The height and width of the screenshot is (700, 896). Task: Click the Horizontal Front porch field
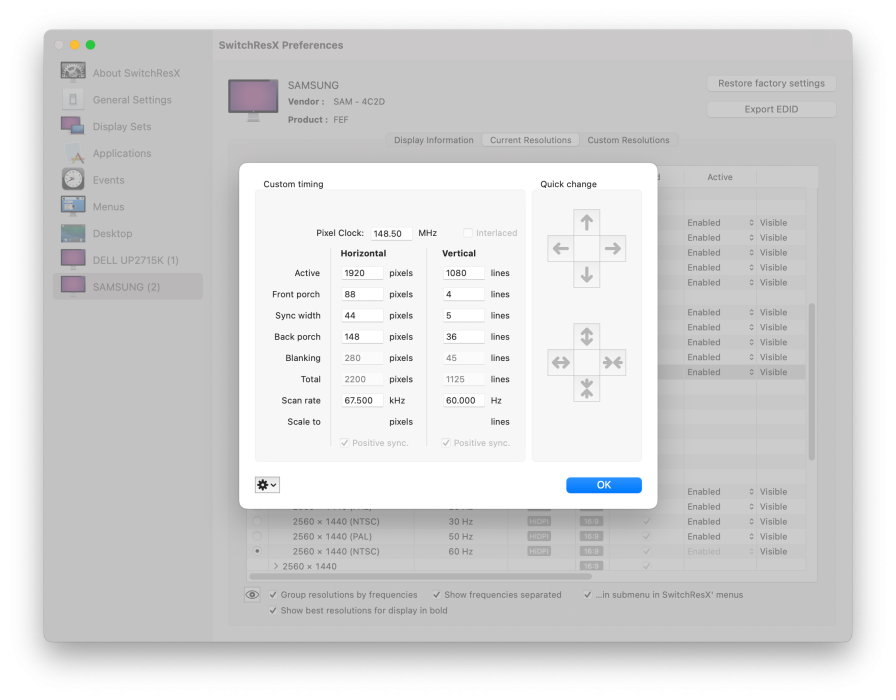pos(362,294)
